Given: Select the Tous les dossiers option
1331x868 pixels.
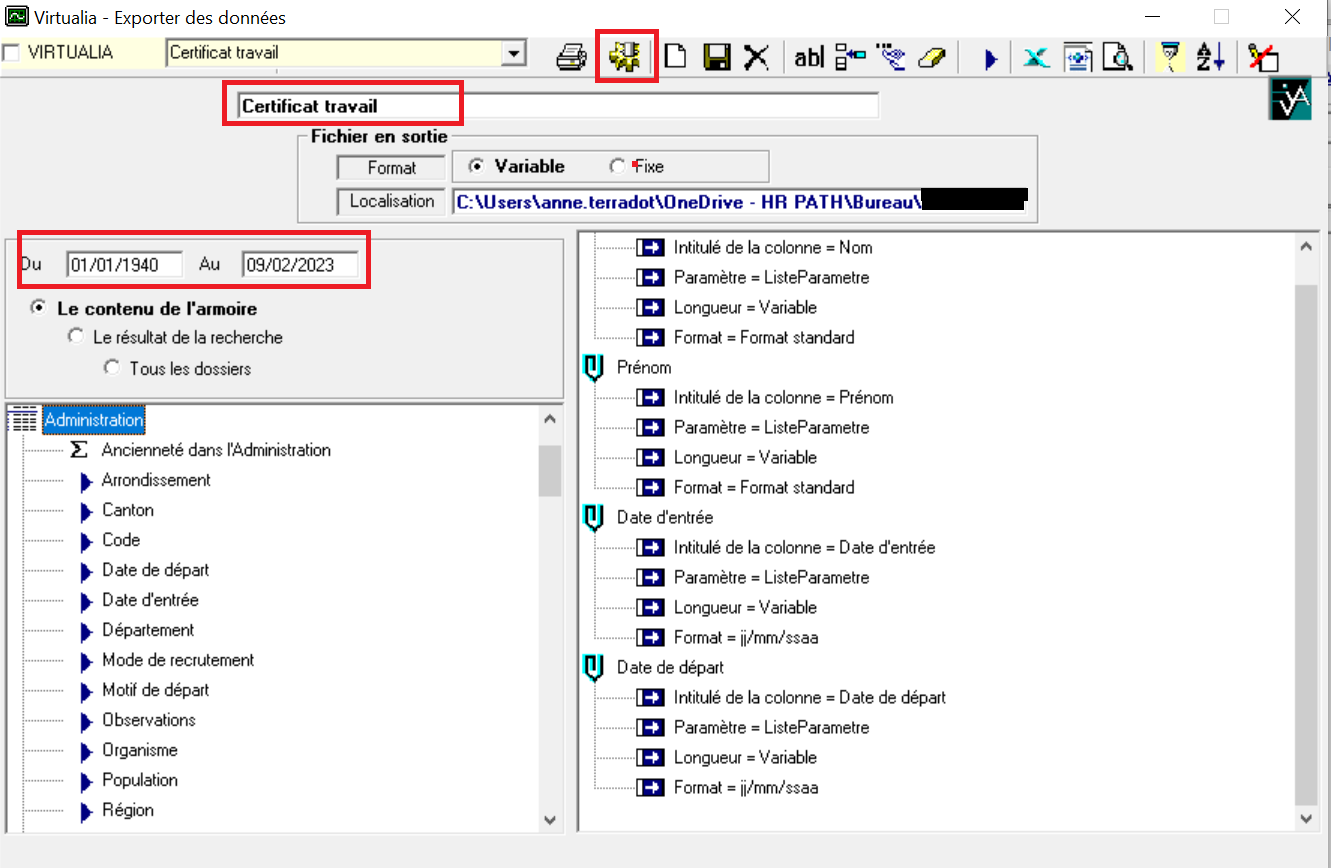Looking at the screenshot, I should pos(112,369).
